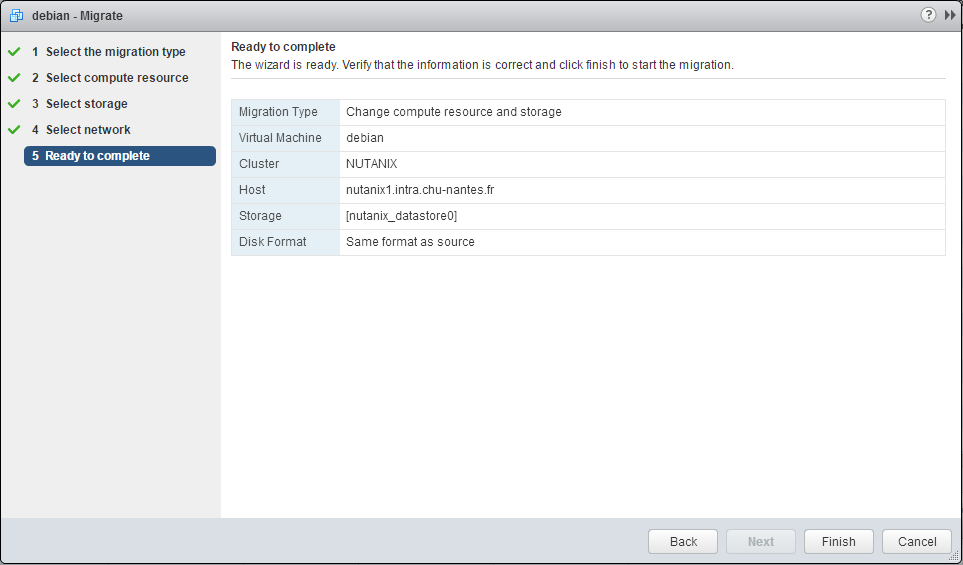Click the help question mark icon
963x565 pixels.
(928, 15)
